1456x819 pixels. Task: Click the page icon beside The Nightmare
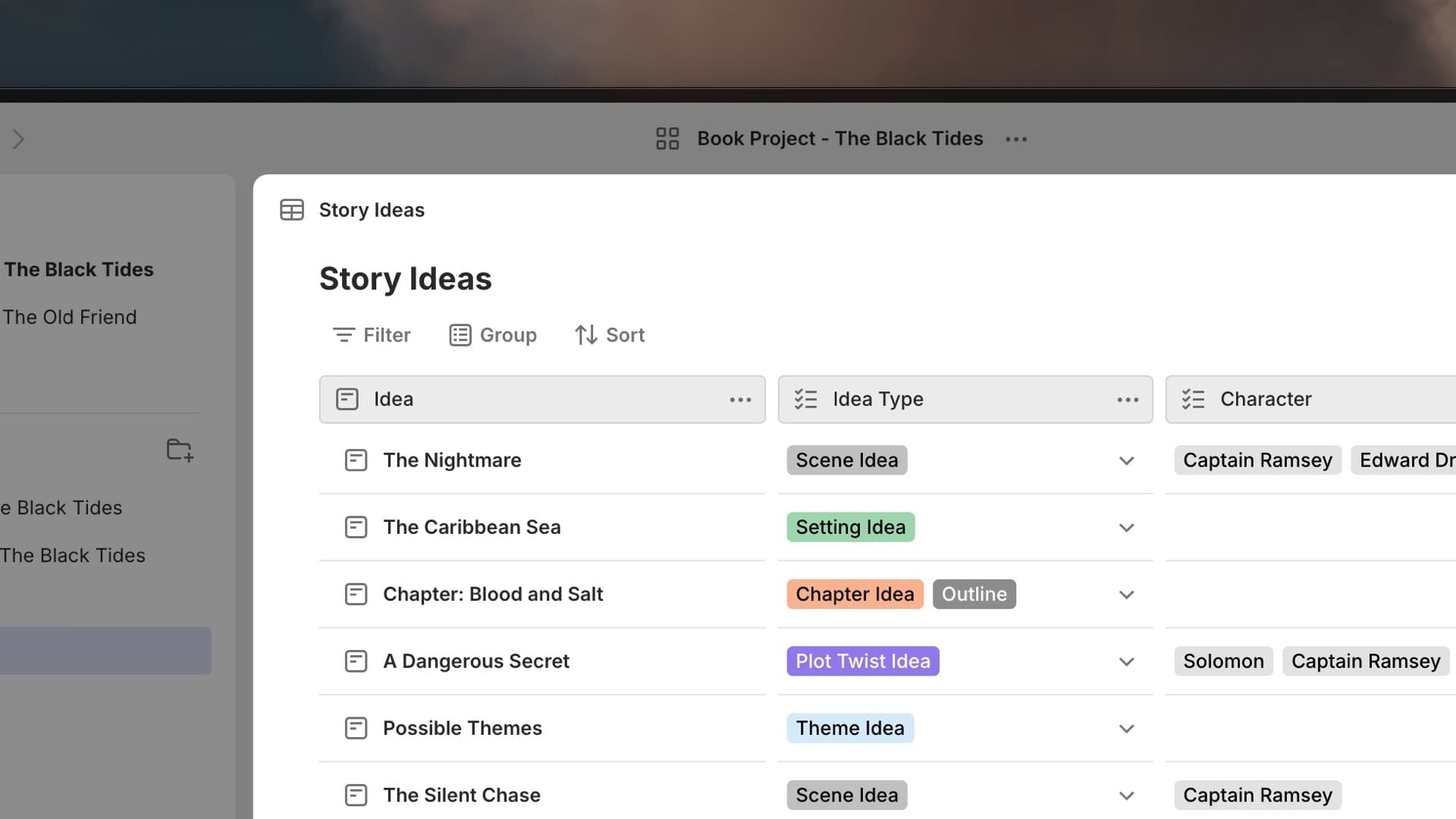(x=356, y=460)
